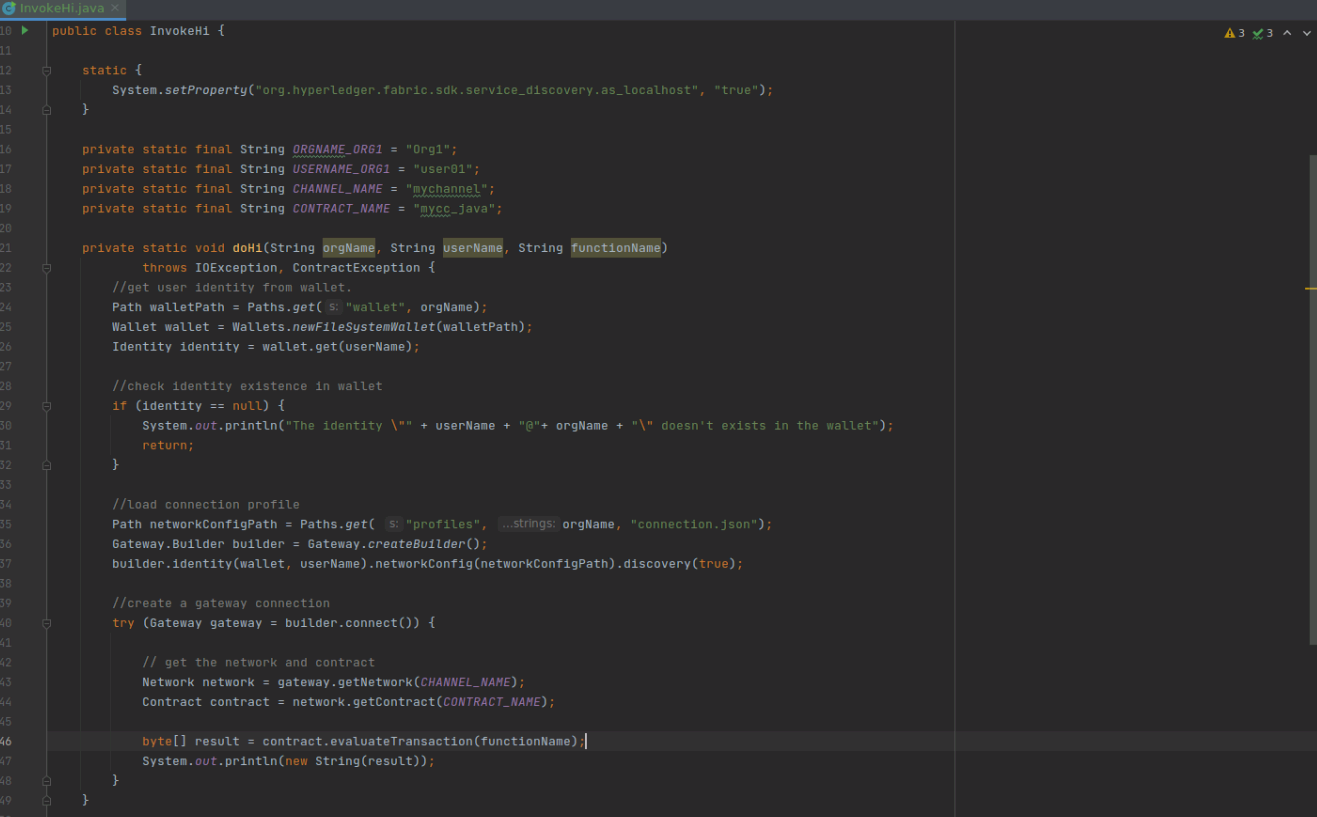Image resolution: width=1317 pixels, height=817 pixels.
Task: Click the "user01" string literal
Action: pos(442,169)
